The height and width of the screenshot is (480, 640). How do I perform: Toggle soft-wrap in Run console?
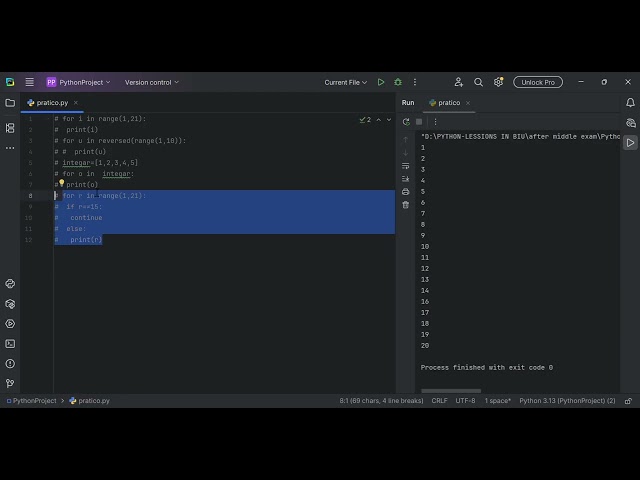pyautogui.click(x=405, y=166)
